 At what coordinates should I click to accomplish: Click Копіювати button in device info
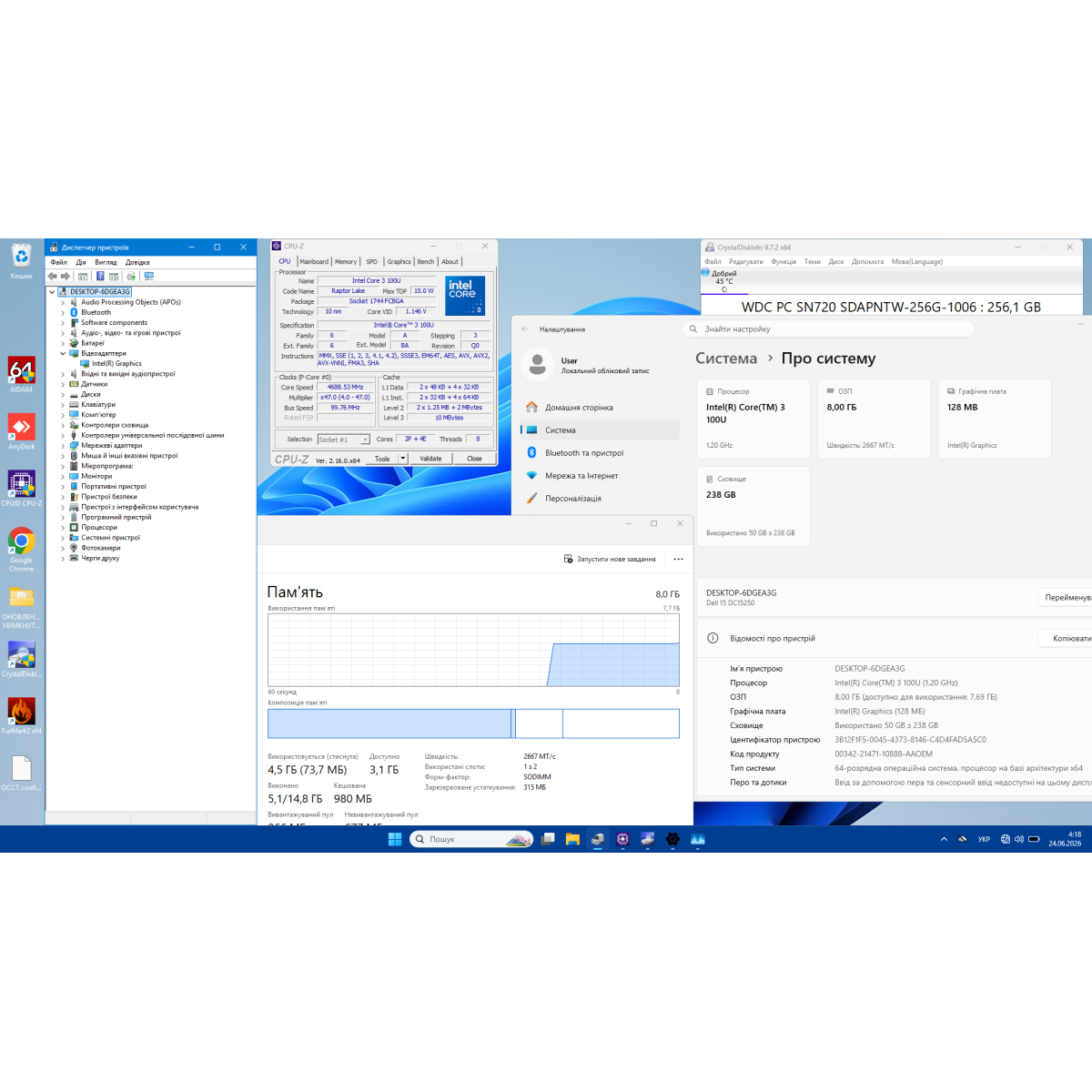click(x=1067, y=638)
